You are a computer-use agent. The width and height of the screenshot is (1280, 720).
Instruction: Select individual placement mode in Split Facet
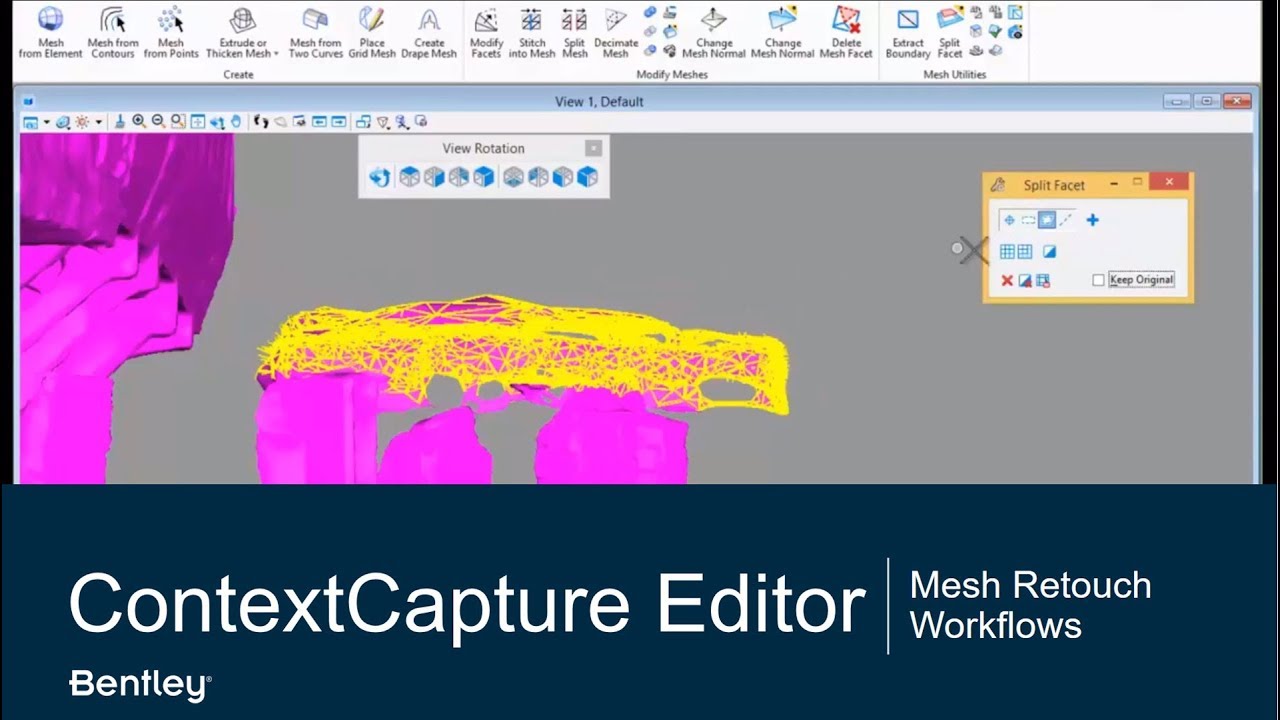point(1009,220)
